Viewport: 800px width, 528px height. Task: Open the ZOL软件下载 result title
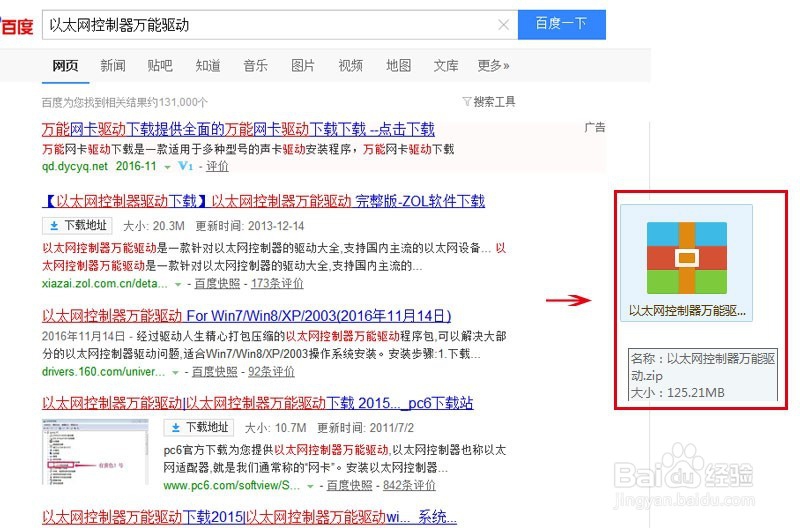(263, 201)
